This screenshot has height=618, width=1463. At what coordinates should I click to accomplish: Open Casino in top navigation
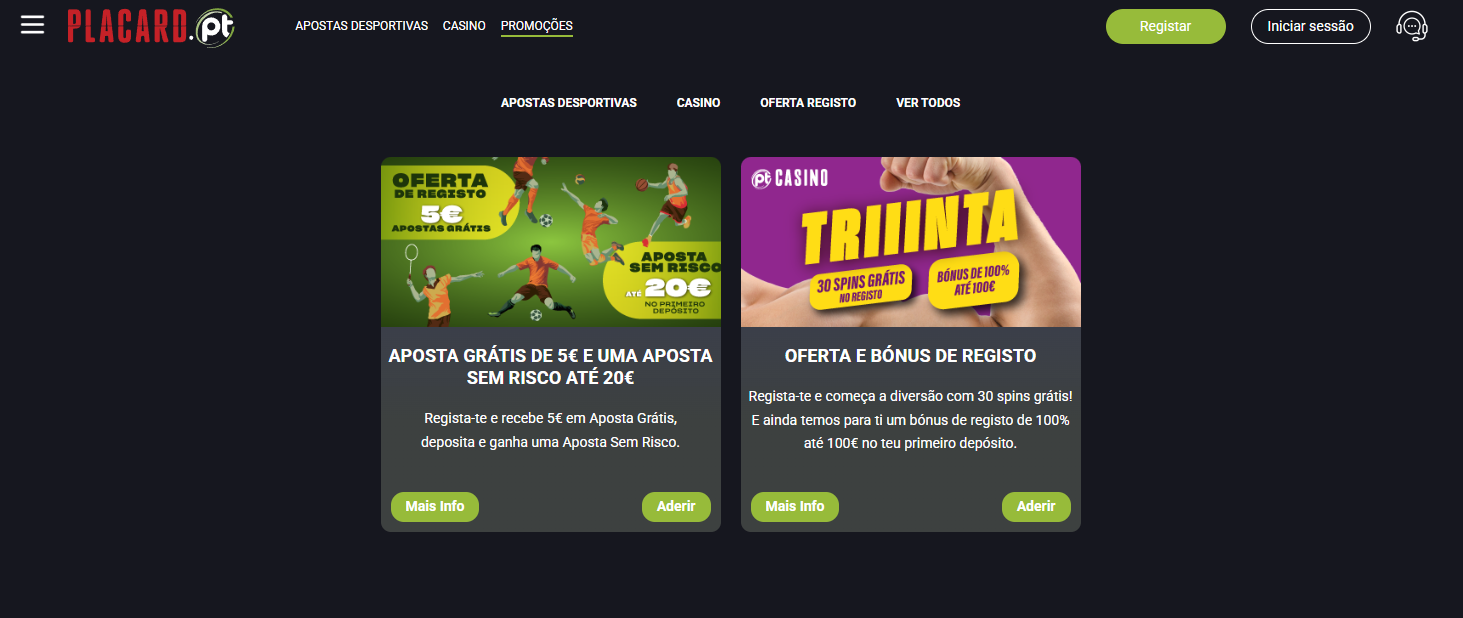464,26
